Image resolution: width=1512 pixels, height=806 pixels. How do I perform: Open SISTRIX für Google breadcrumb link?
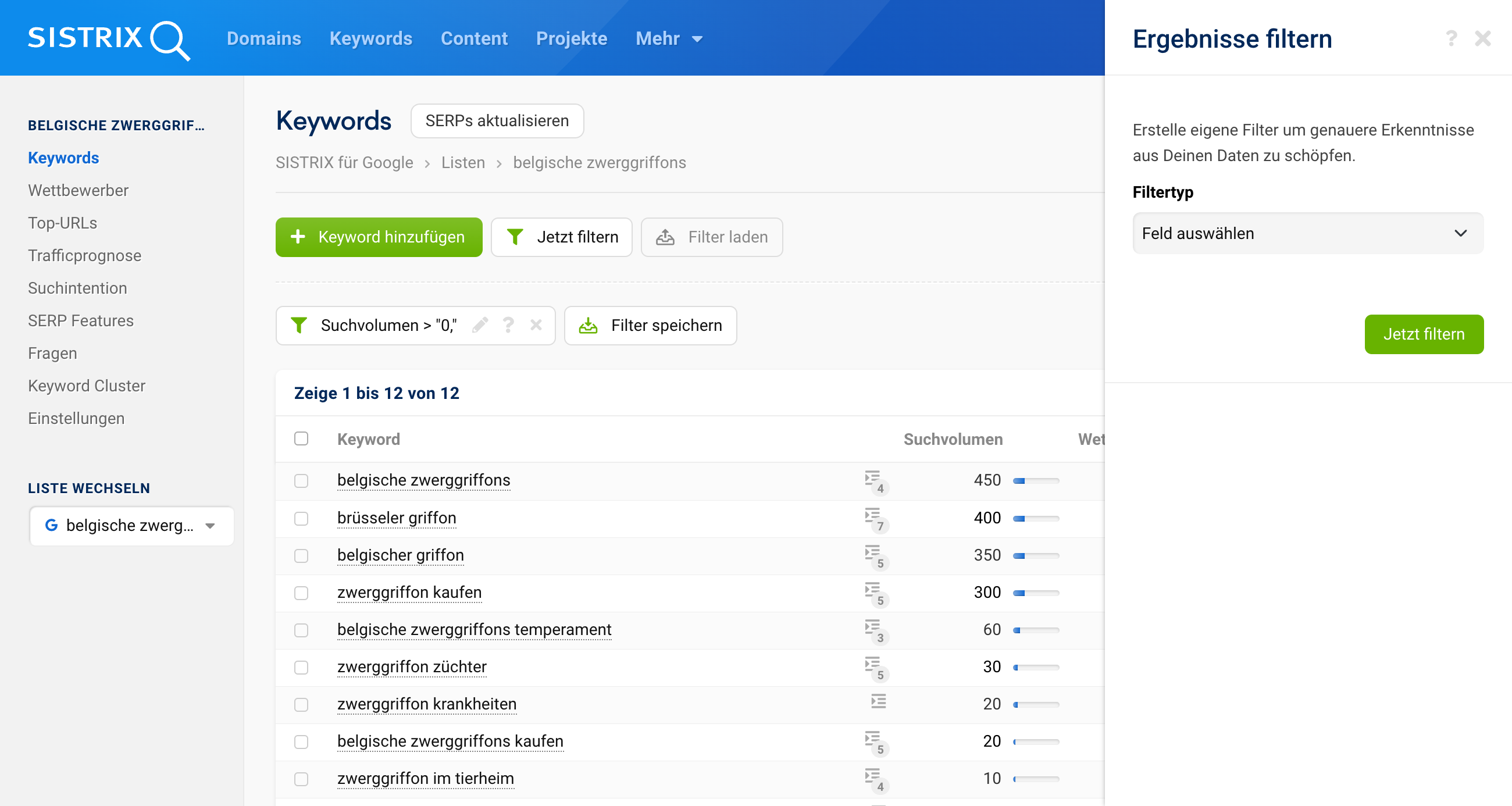pos(344,163)
